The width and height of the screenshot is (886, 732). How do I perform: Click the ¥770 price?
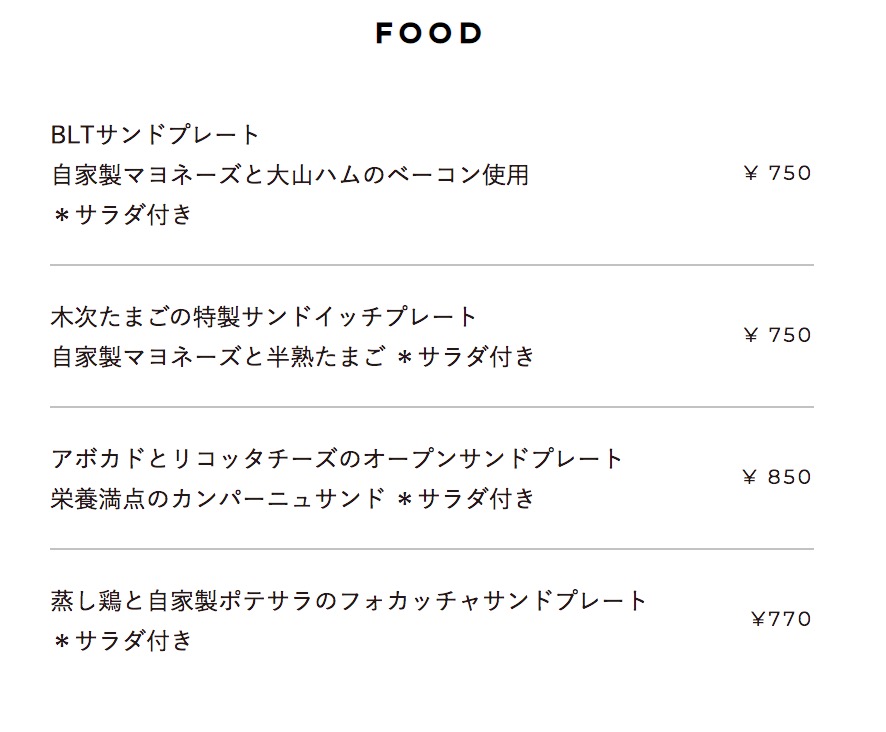click(x=781, y=620)
